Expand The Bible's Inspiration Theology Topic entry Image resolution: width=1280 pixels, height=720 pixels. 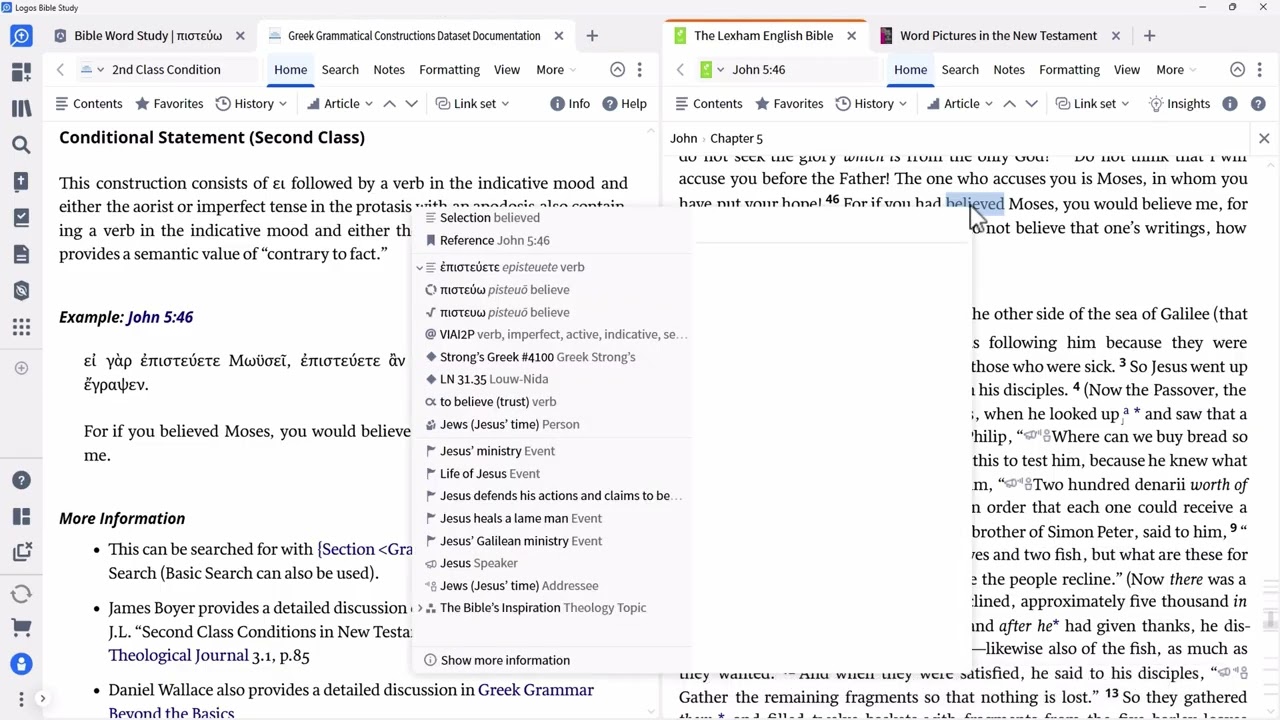pyautogui.click(x=421, y=608)
